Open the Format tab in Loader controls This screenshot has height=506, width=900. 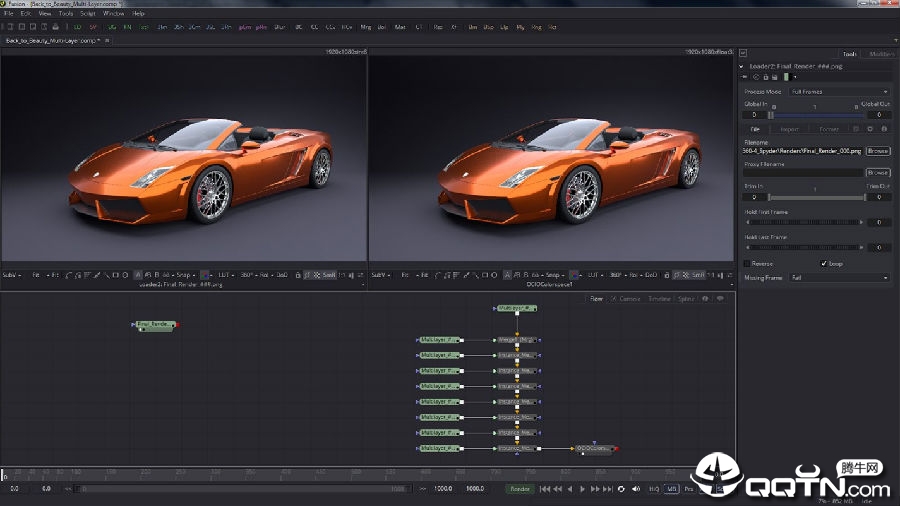click(x=829, y=129)
